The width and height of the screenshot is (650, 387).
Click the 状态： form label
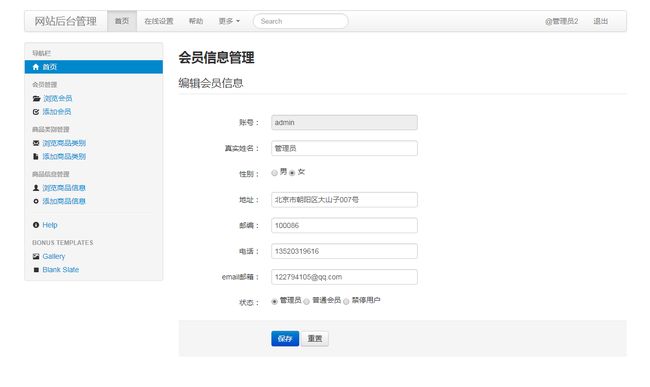click(249, 303)
